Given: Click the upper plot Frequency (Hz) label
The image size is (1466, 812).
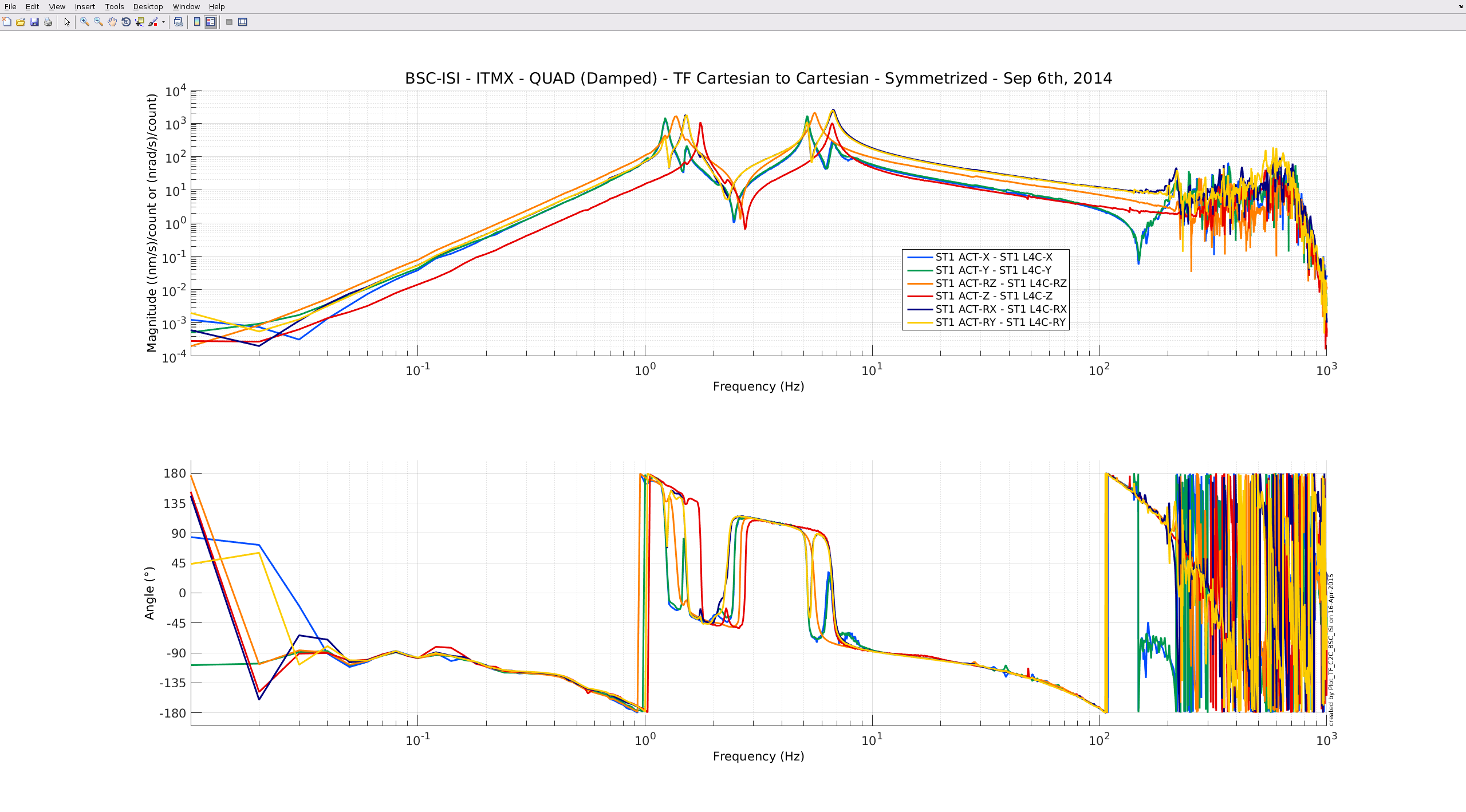Looking at the screenshot, I should tap(758, 387).
